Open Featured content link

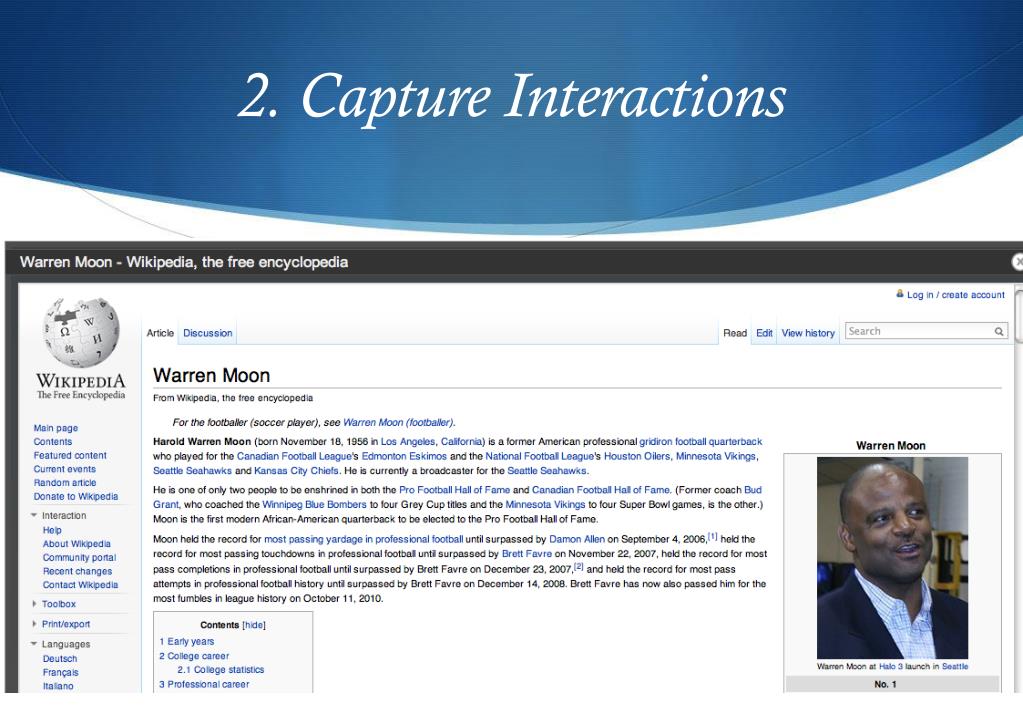70,455
